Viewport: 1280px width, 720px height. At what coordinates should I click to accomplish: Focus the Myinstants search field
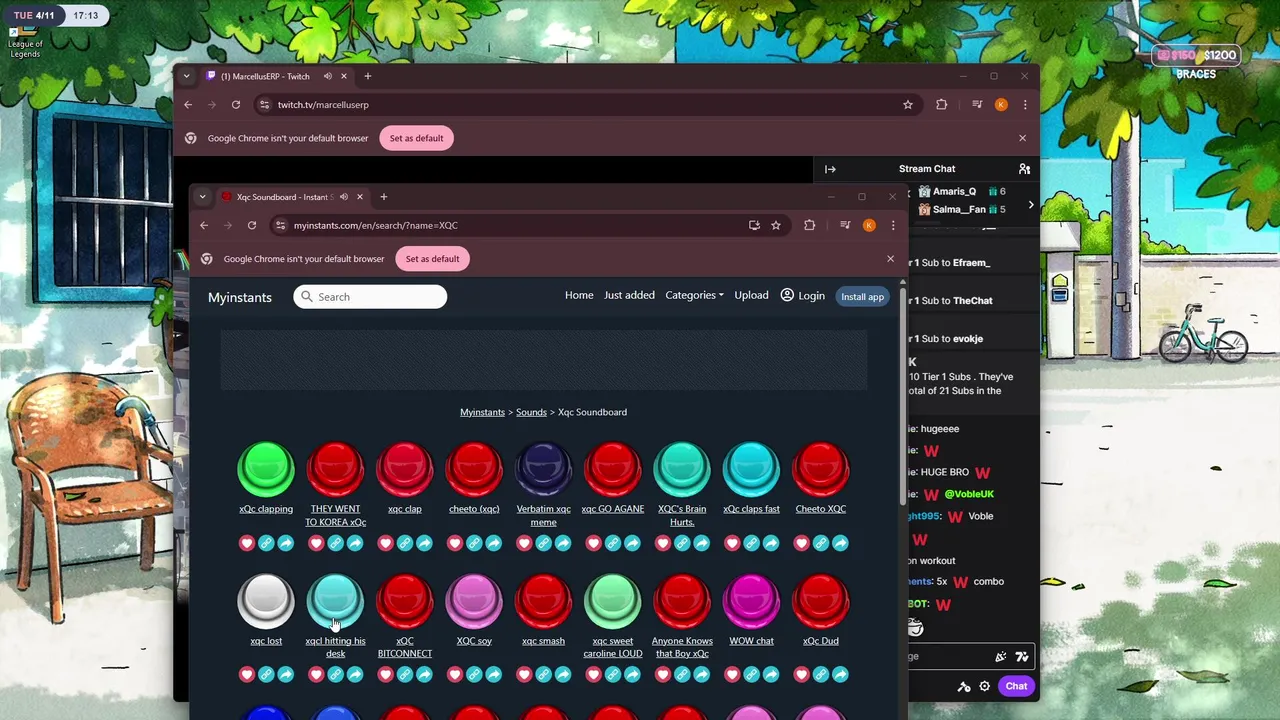370,297
